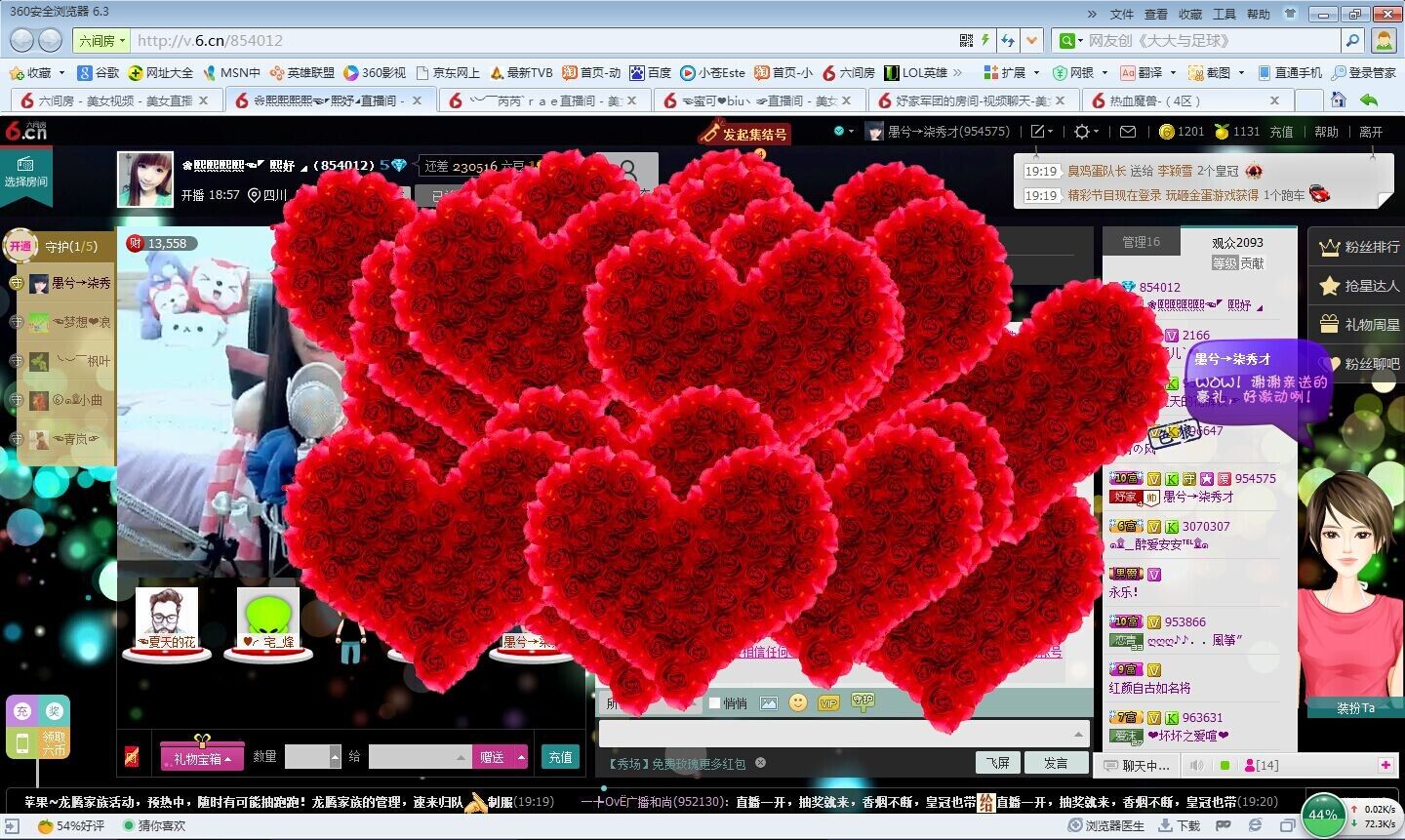The height and width of the screenshot is (840, 1405).
Task: Click the teal 充值 button near gift bar
Action: pos(560,757)
